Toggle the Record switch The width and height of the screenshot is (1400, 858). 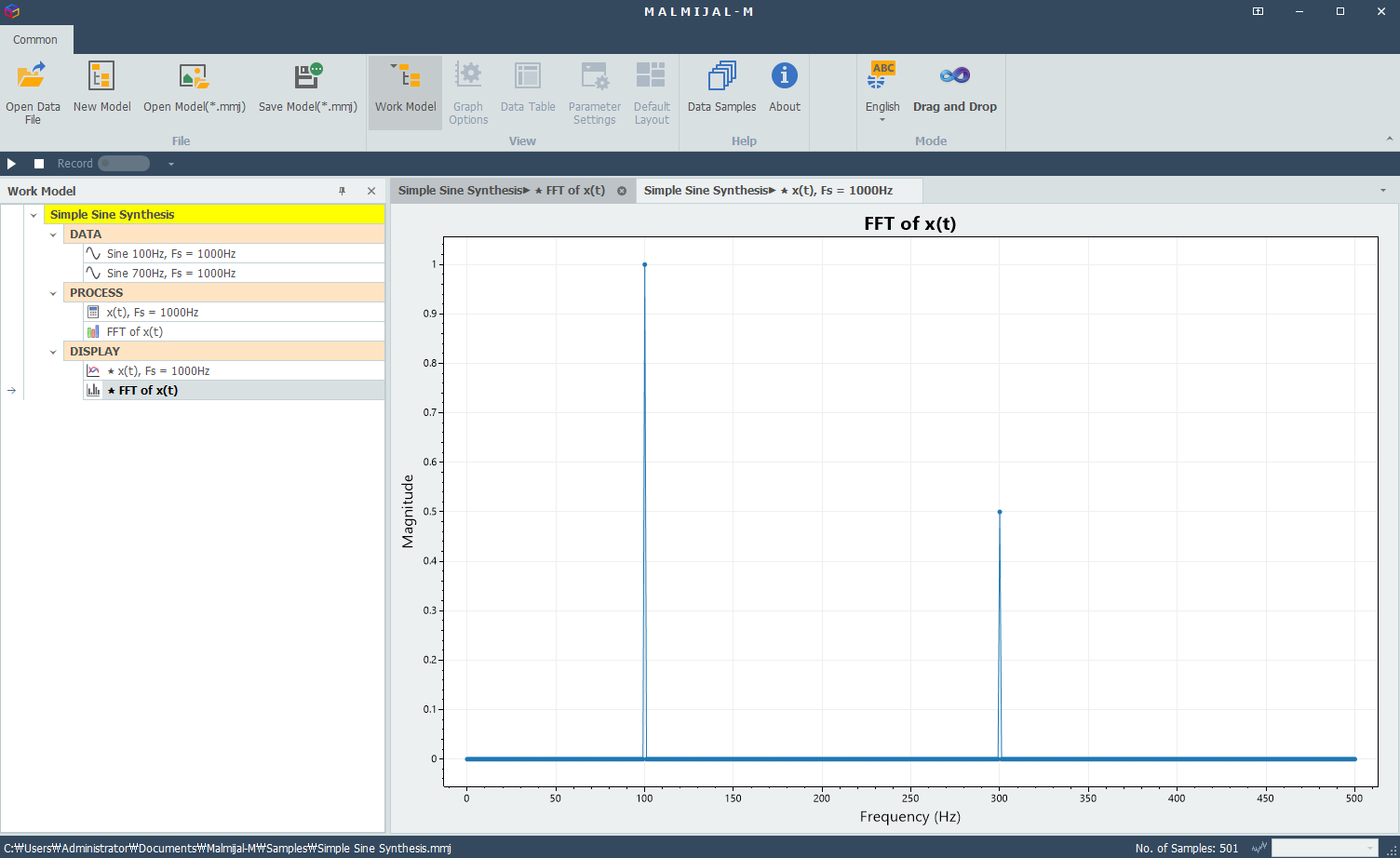pos(124,164)
